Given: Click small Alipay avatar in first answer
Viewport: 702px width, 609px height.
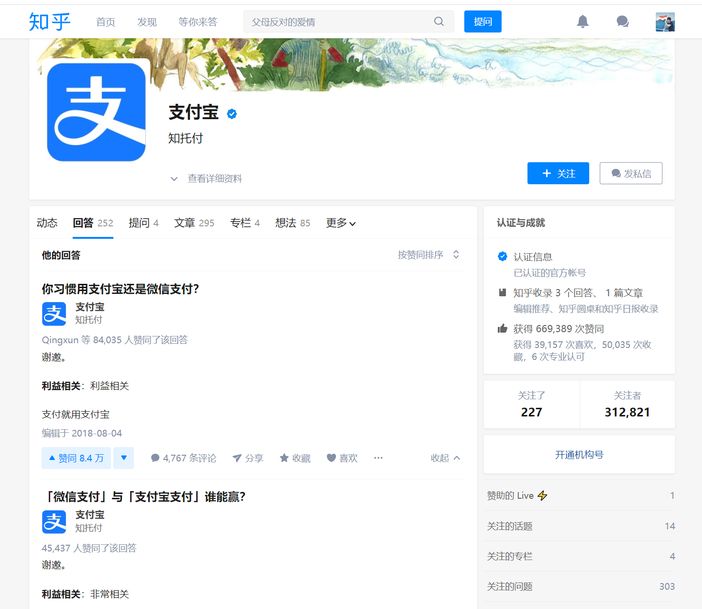Looking at the screenshot, I should pos(54,313).
